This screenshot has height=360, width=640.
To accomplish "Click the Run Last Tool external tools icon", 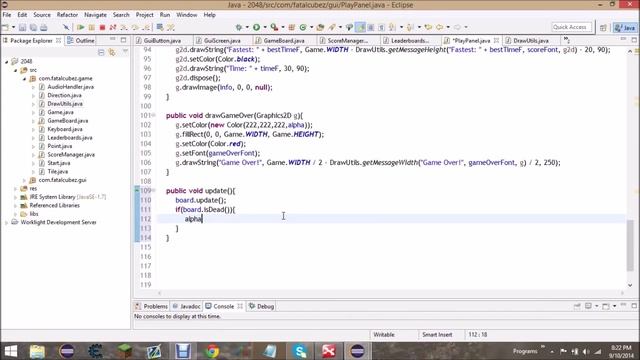I will [274, 27].
